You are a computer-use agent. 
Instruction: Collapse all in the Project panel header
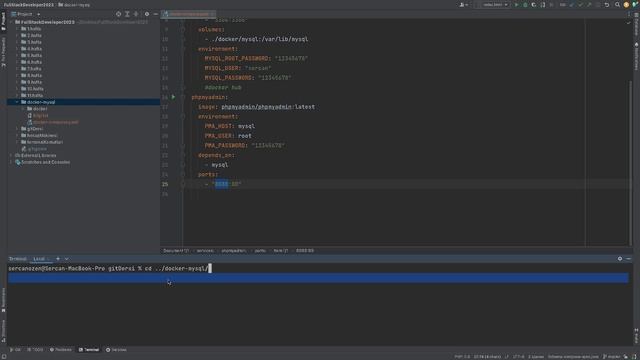coord(136,14)
